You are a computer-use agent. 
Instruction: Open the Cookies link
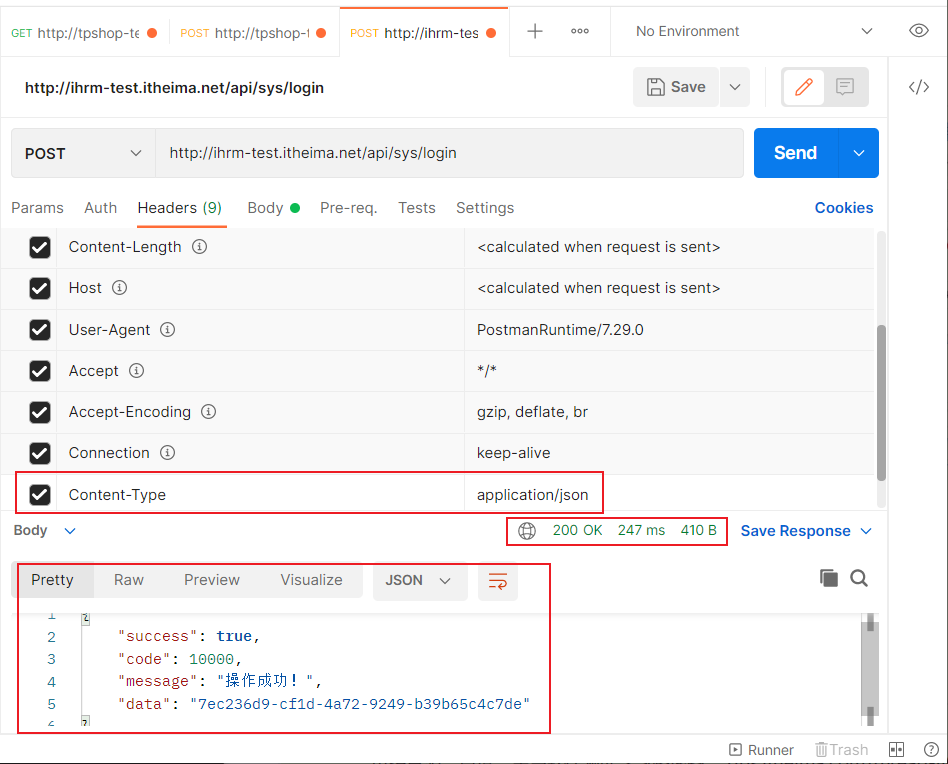[843, 208]
